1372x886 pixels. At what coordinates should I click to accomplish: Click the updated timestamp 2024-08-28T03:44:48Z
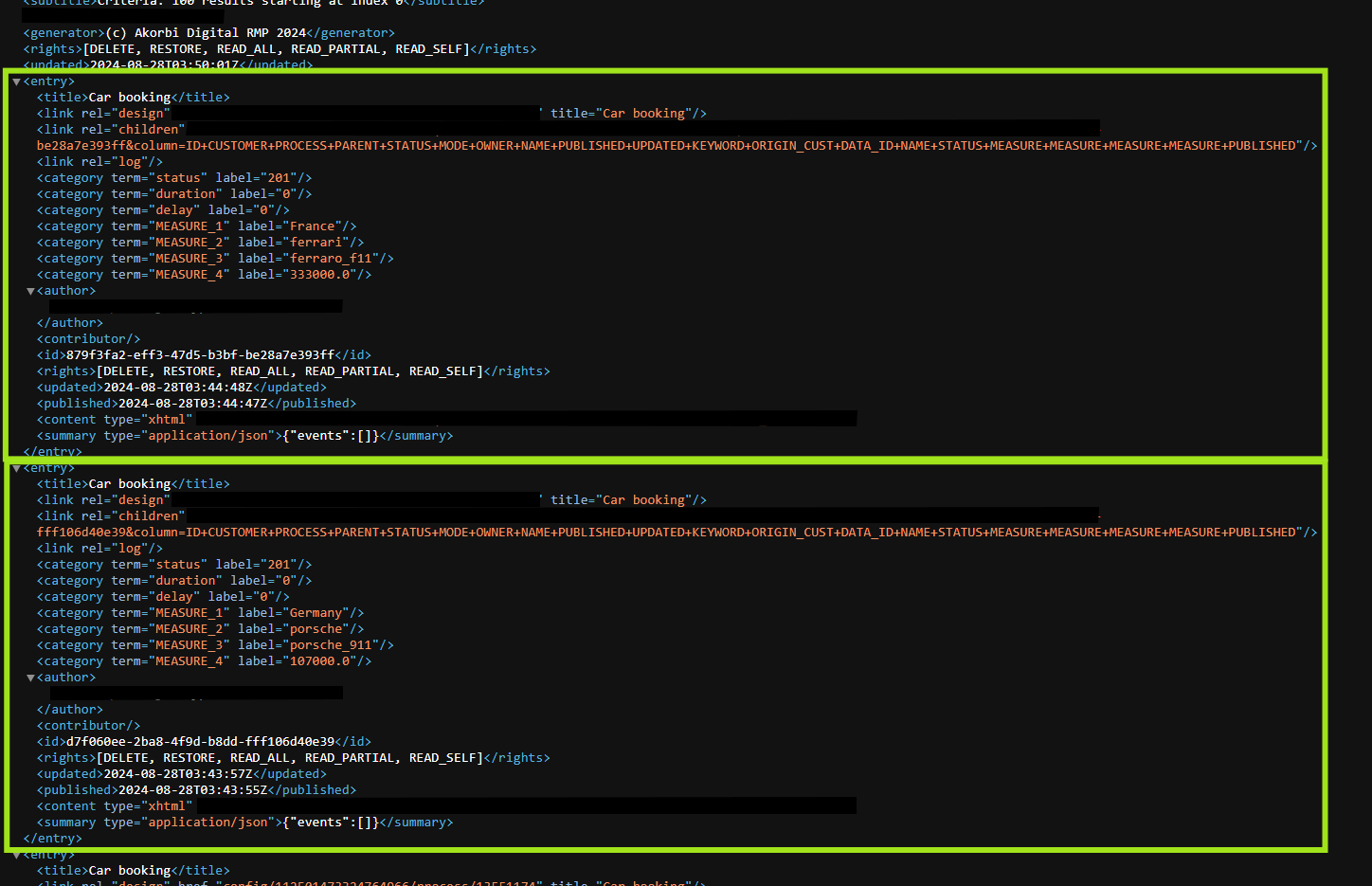pyautogui.click(x=178, y=387)
